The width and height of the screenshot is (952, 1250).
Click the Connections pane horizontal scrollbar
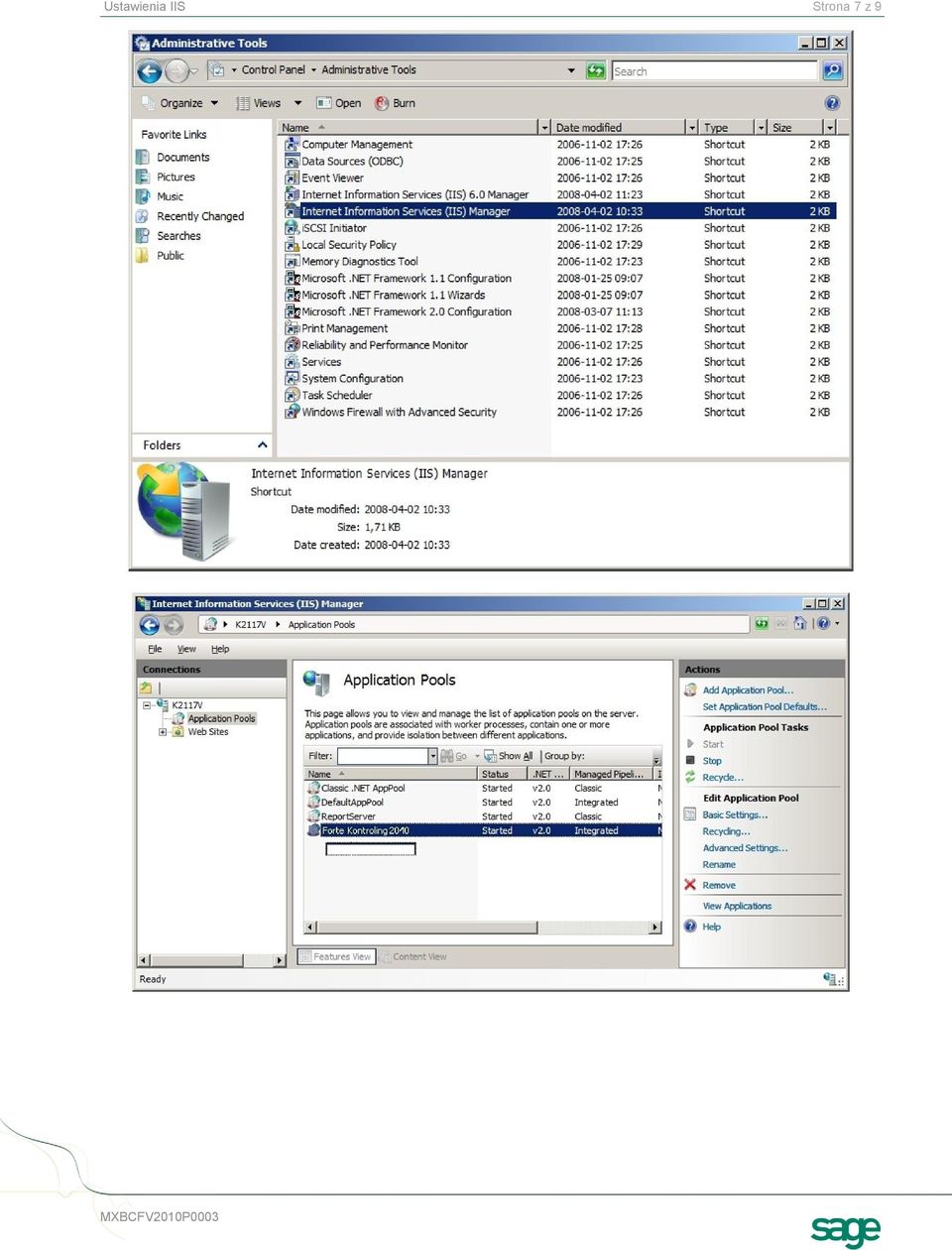(x=212, y=960)
